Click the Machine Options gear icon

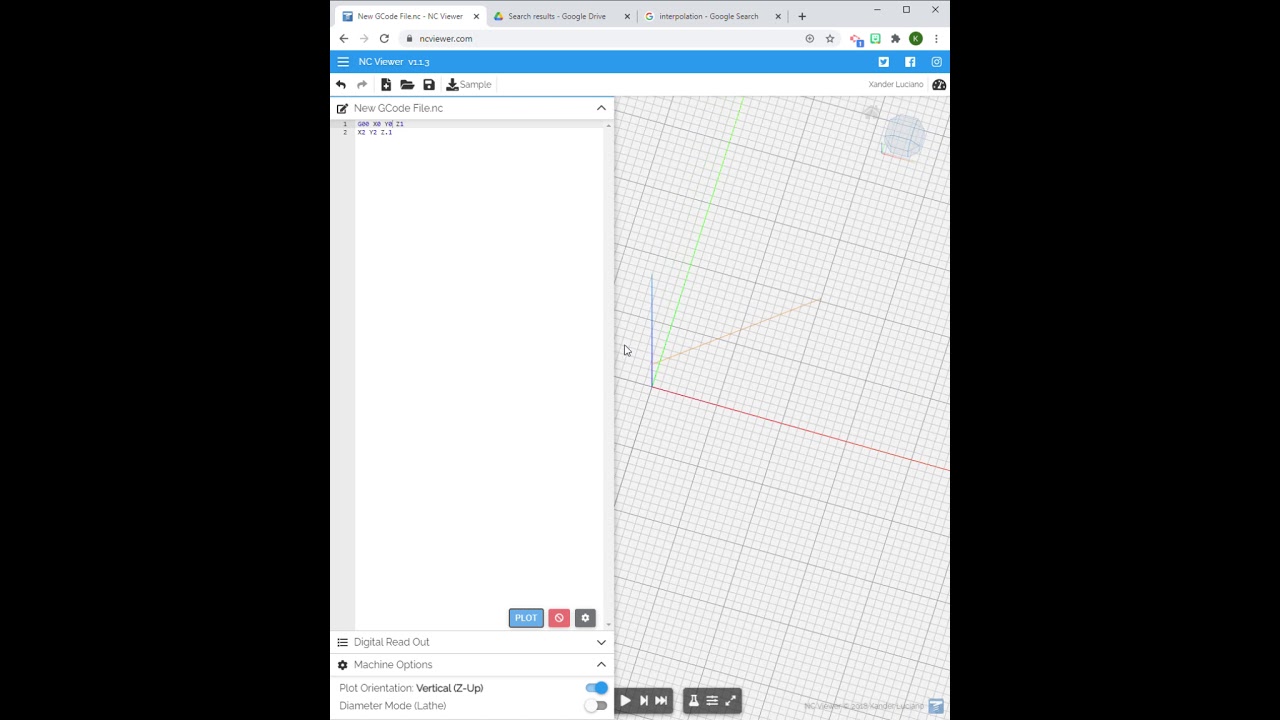tap(342, 665)
